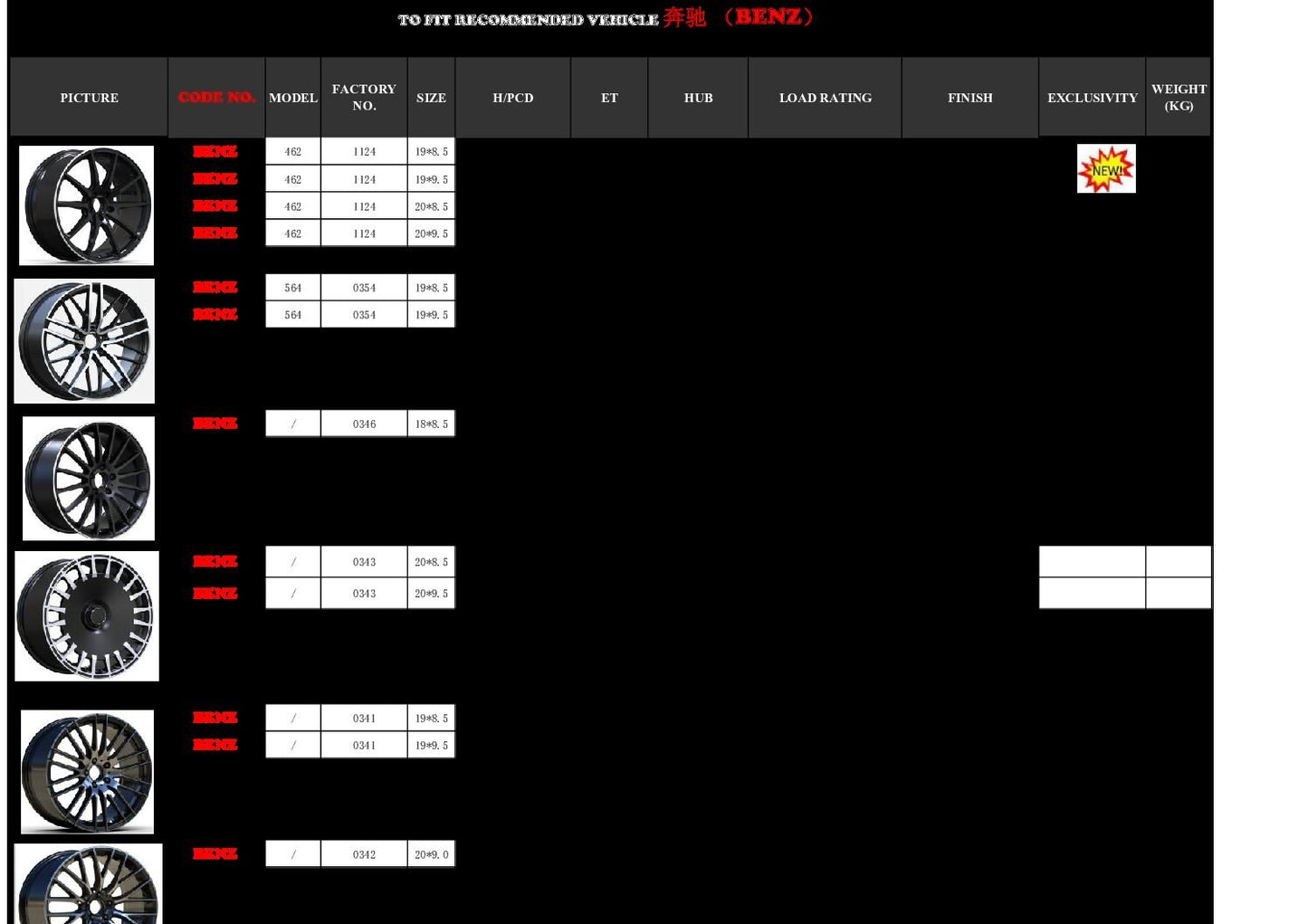Select the red BENZ code in the 0341 19*8.5 row
1308x924 pixels.
pos(215,718)
